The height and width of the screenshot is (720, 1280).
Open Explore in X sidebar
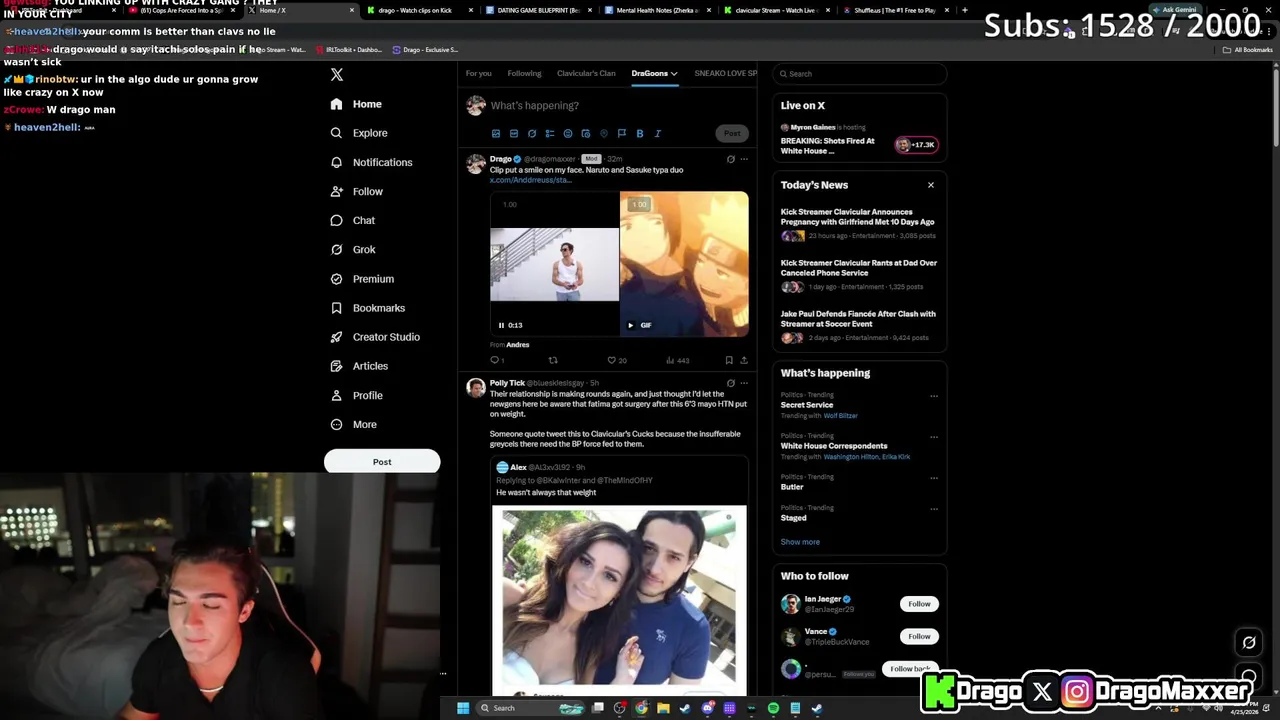tap(359, 133)
